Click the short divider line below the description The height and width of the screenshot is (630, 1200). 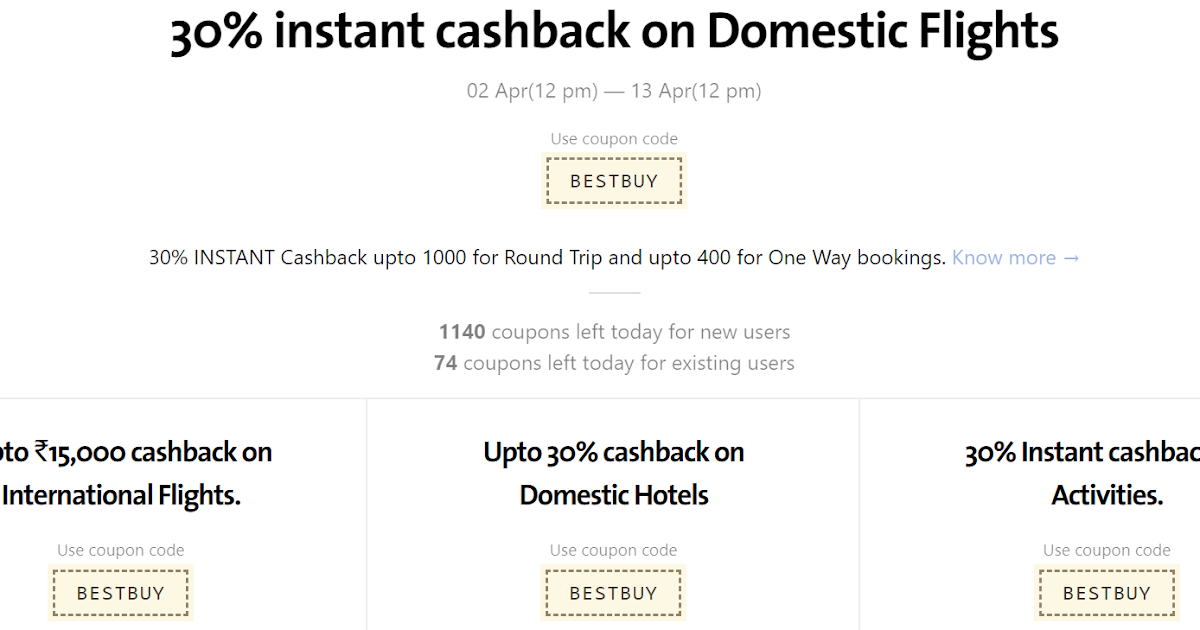614,294
